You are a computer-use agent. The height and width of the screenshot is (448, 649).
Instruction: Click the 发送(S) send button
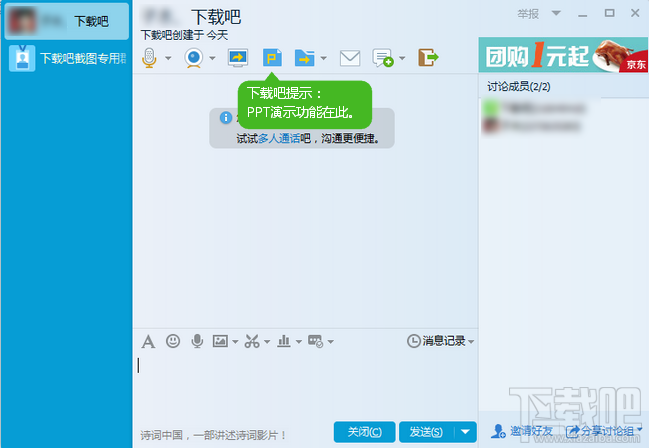(426, 432)
